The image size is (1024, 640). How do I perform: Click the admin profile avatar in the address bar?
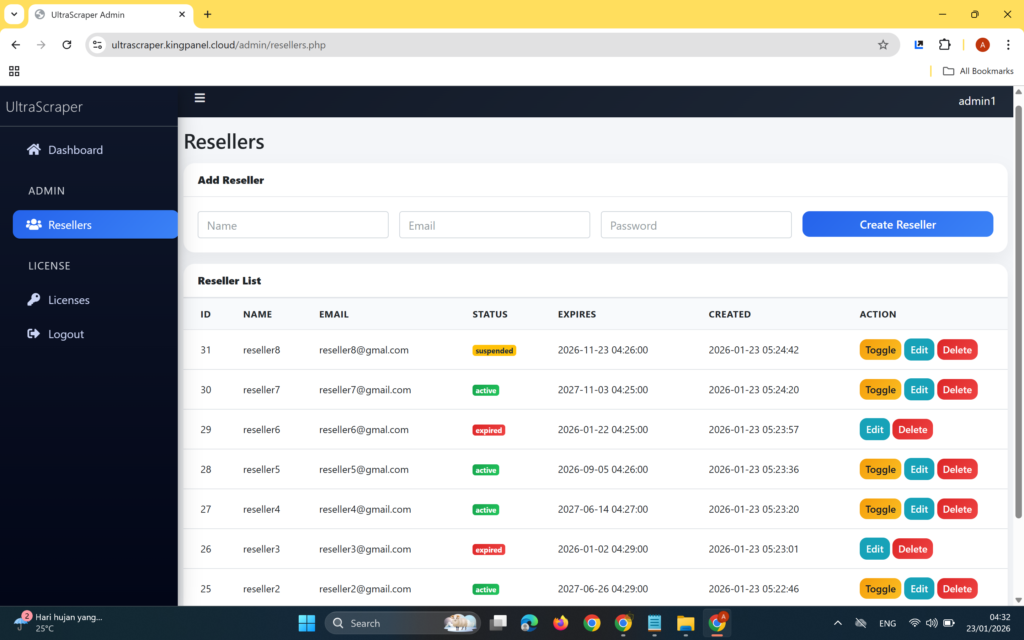click(x=981, y=44)
